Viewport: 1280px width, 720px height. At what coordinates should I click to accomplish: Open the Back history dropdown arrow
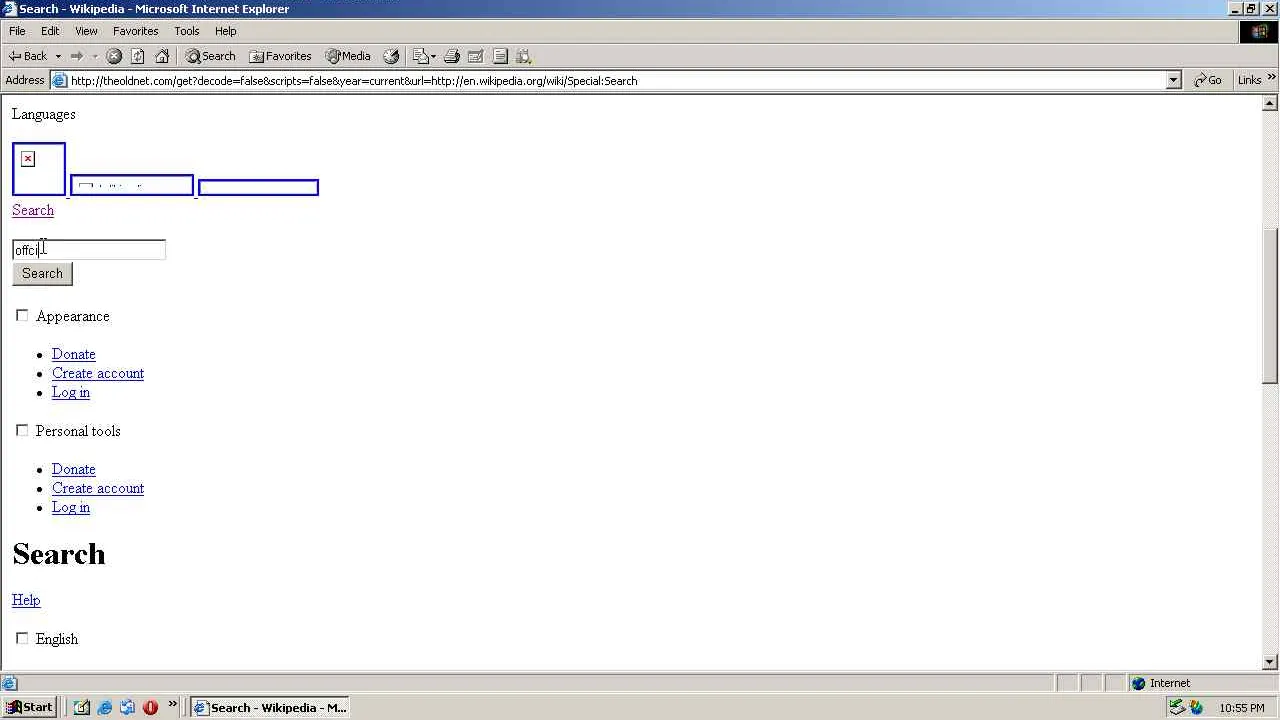click(58, 56)
